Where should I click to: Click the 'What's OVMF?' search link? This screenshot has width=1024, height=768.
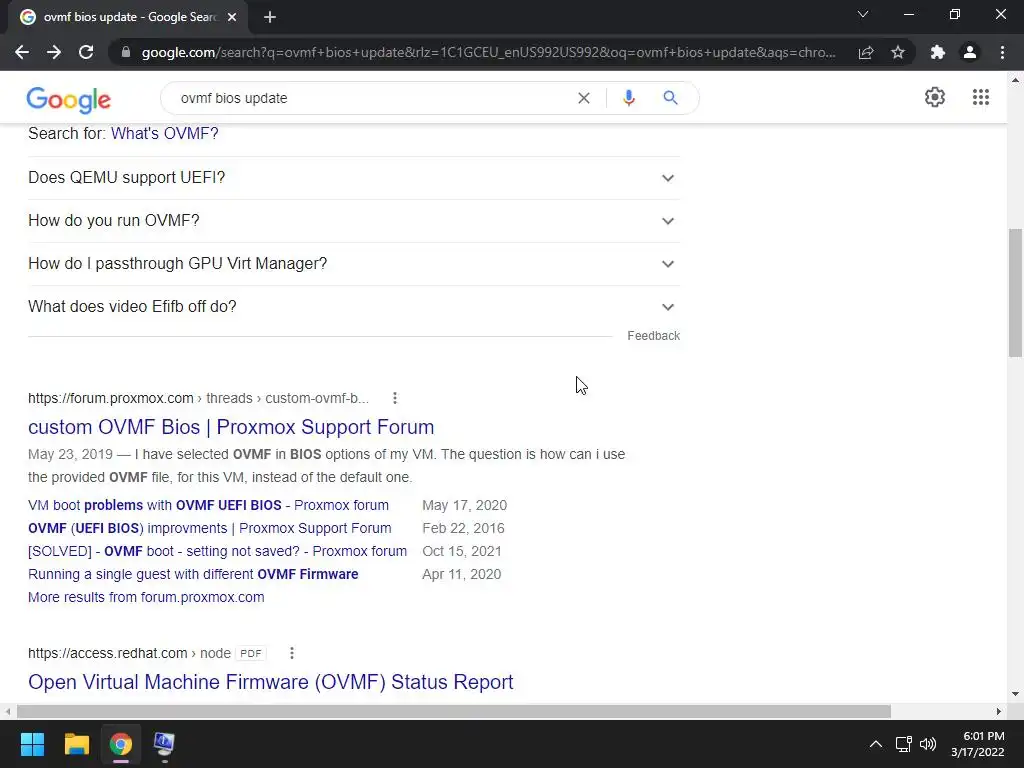tap(165, 133)
